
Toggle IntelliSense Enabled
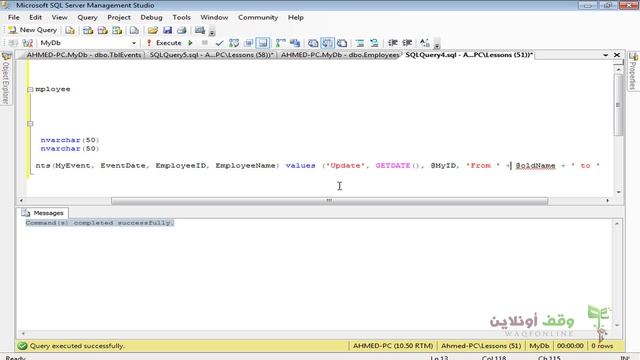coord(263,43)
